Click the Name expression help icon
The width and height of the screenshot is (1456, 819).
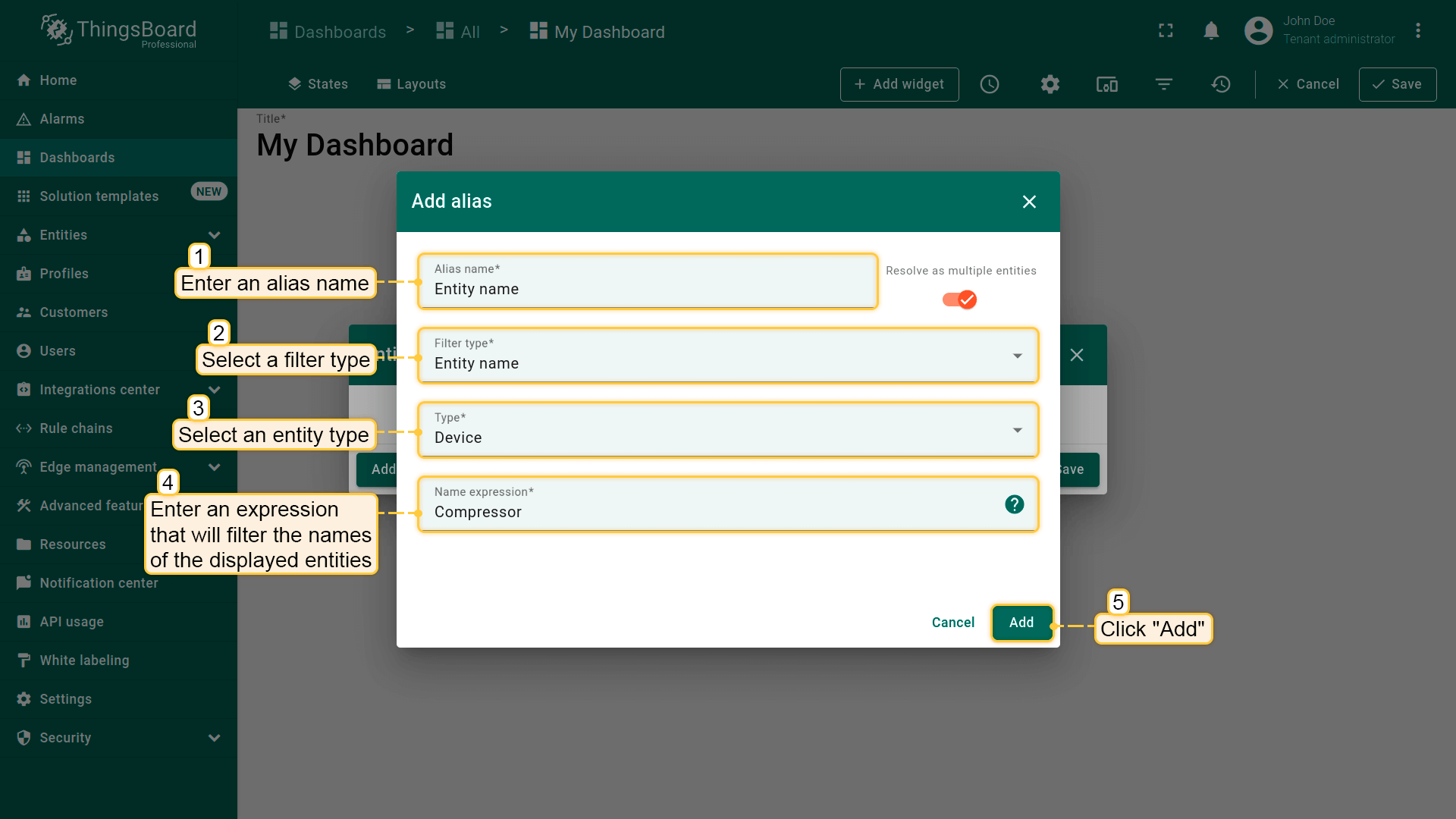pyautogui.click(x=1014, y=504)
